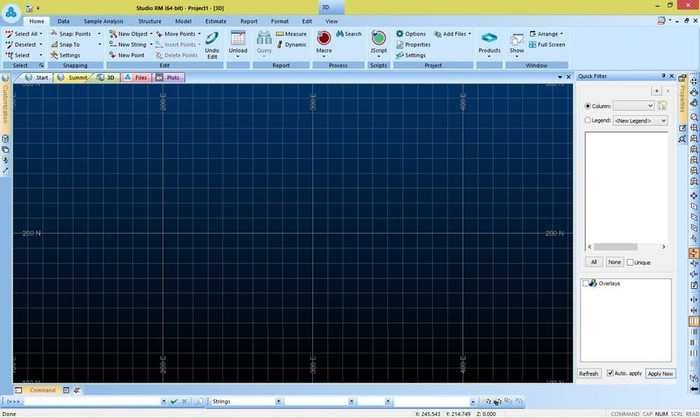Click New String button
Screen dimensions: 700x418
[128, 45]
